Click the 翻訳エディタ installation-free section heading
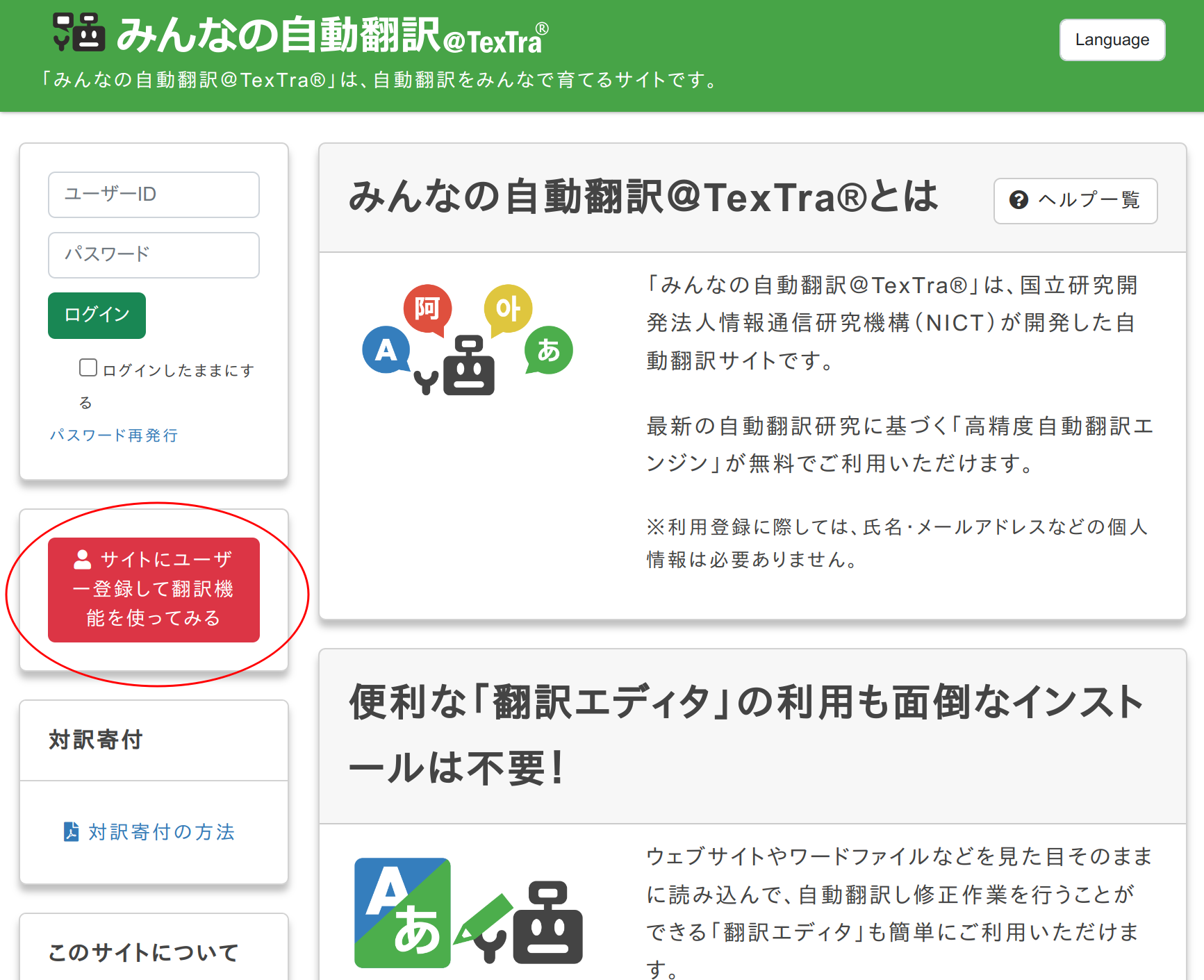Screen dimensions: 1204x980 [x=746, y=735]
